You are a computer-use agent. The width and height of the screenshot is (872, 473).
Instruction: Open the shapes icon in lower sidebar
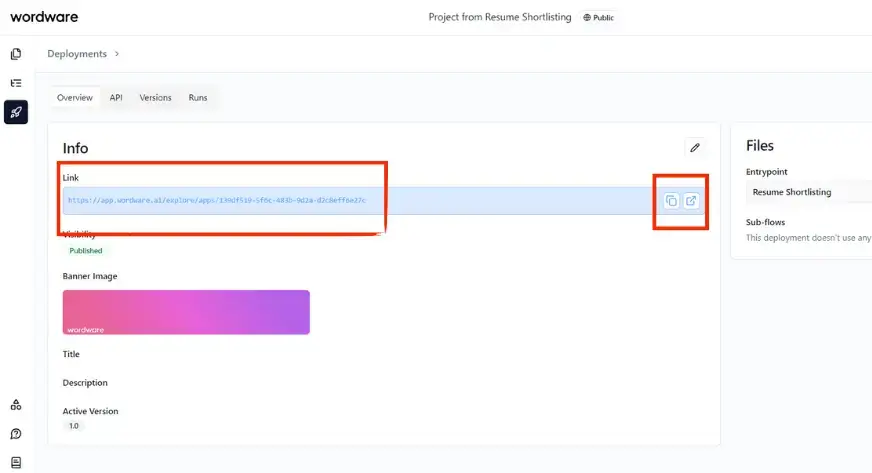pyautogui.click(x=16, y=405)
